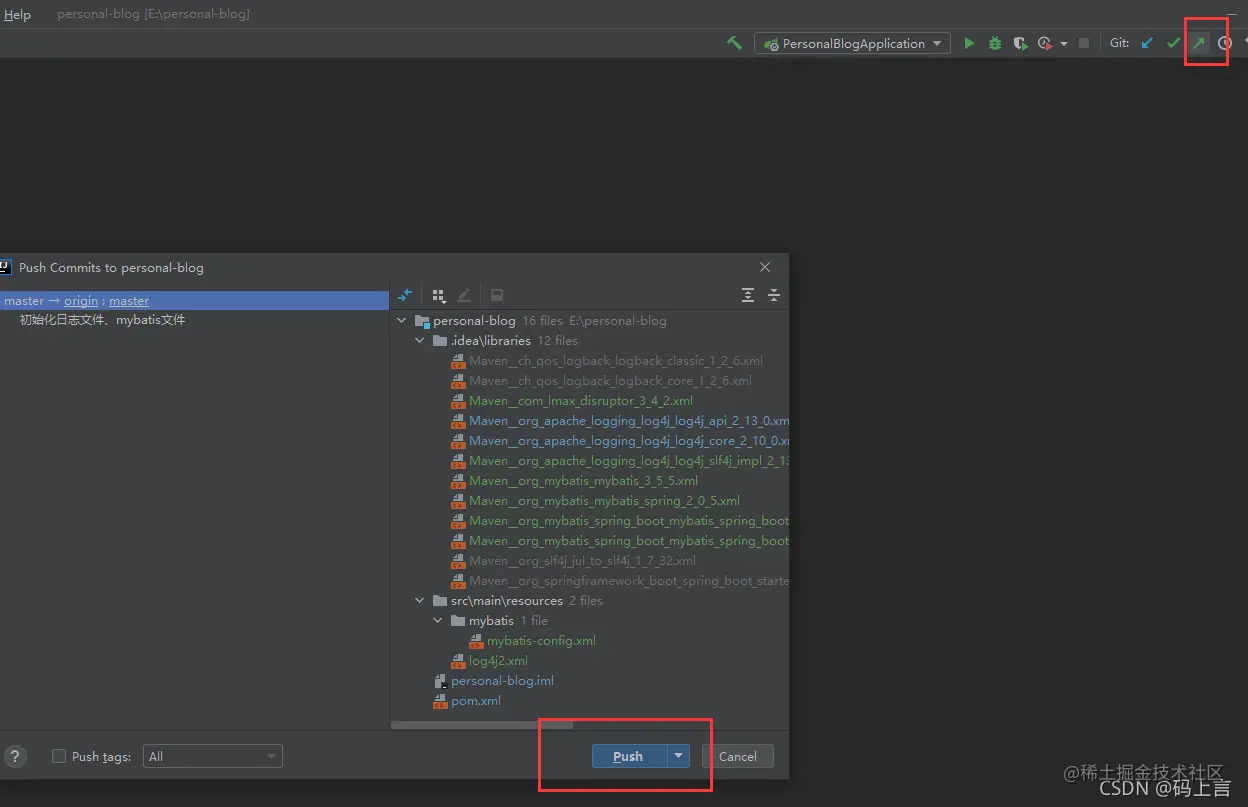Viewport: 1248px width, 807px height.
Task: Select commit 初始化日志文件、mybatis文件
Action: click(102, 320)
